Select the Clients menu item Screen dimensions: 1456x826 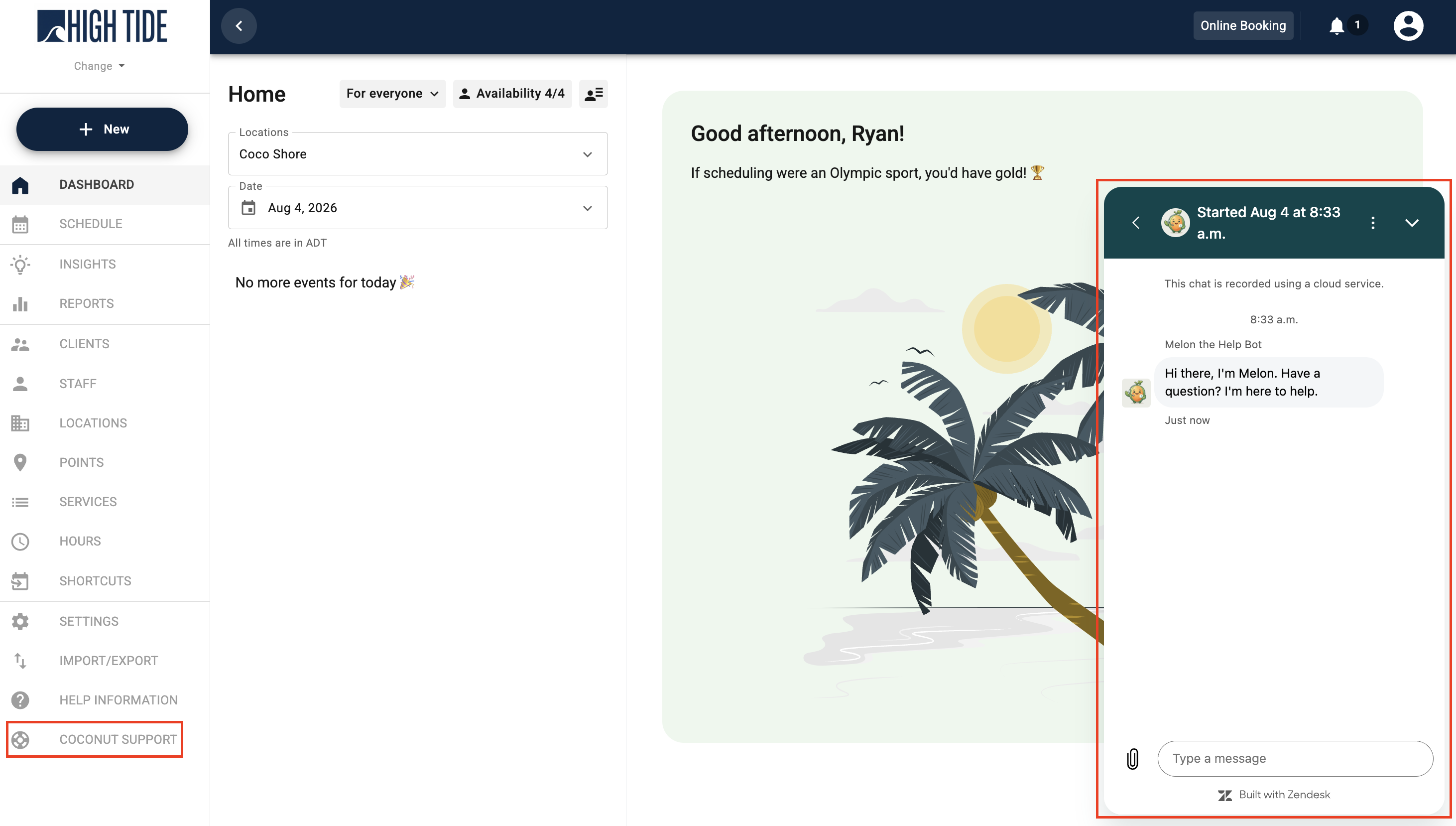click(x=105, y=344)
